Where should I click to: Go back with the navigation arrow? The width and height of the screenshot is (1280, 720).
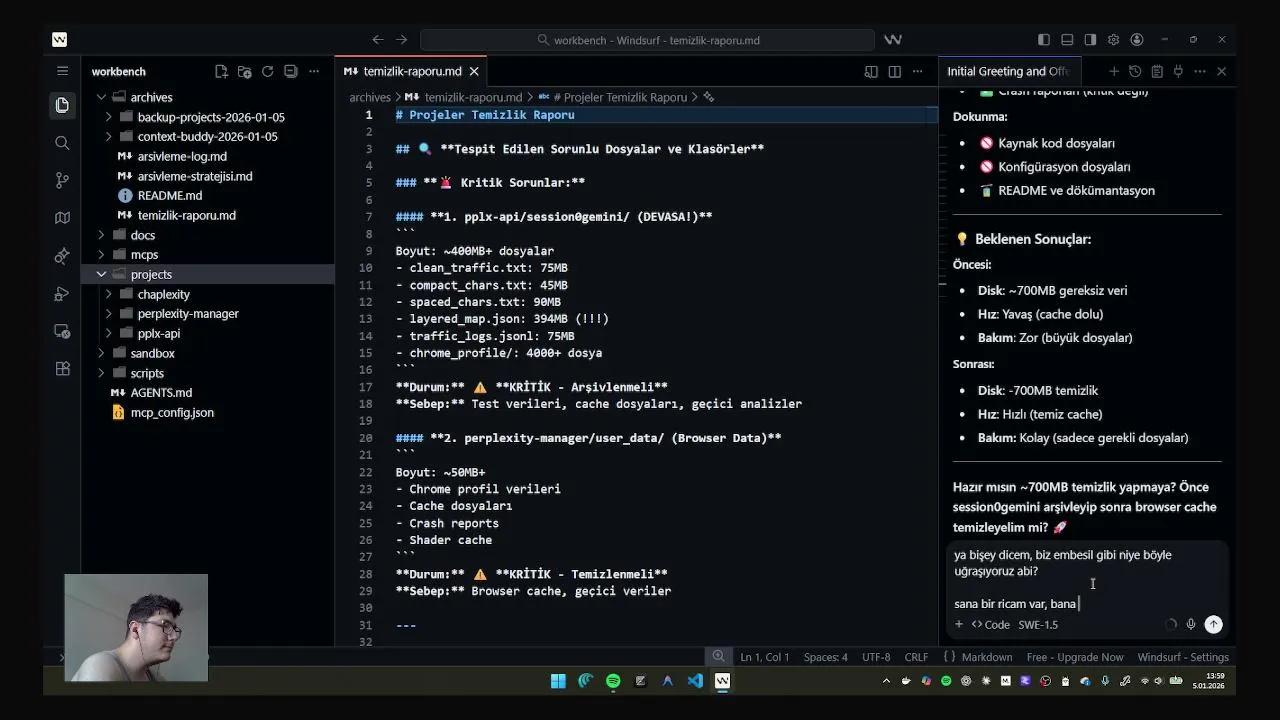click(x=377, y=40)
